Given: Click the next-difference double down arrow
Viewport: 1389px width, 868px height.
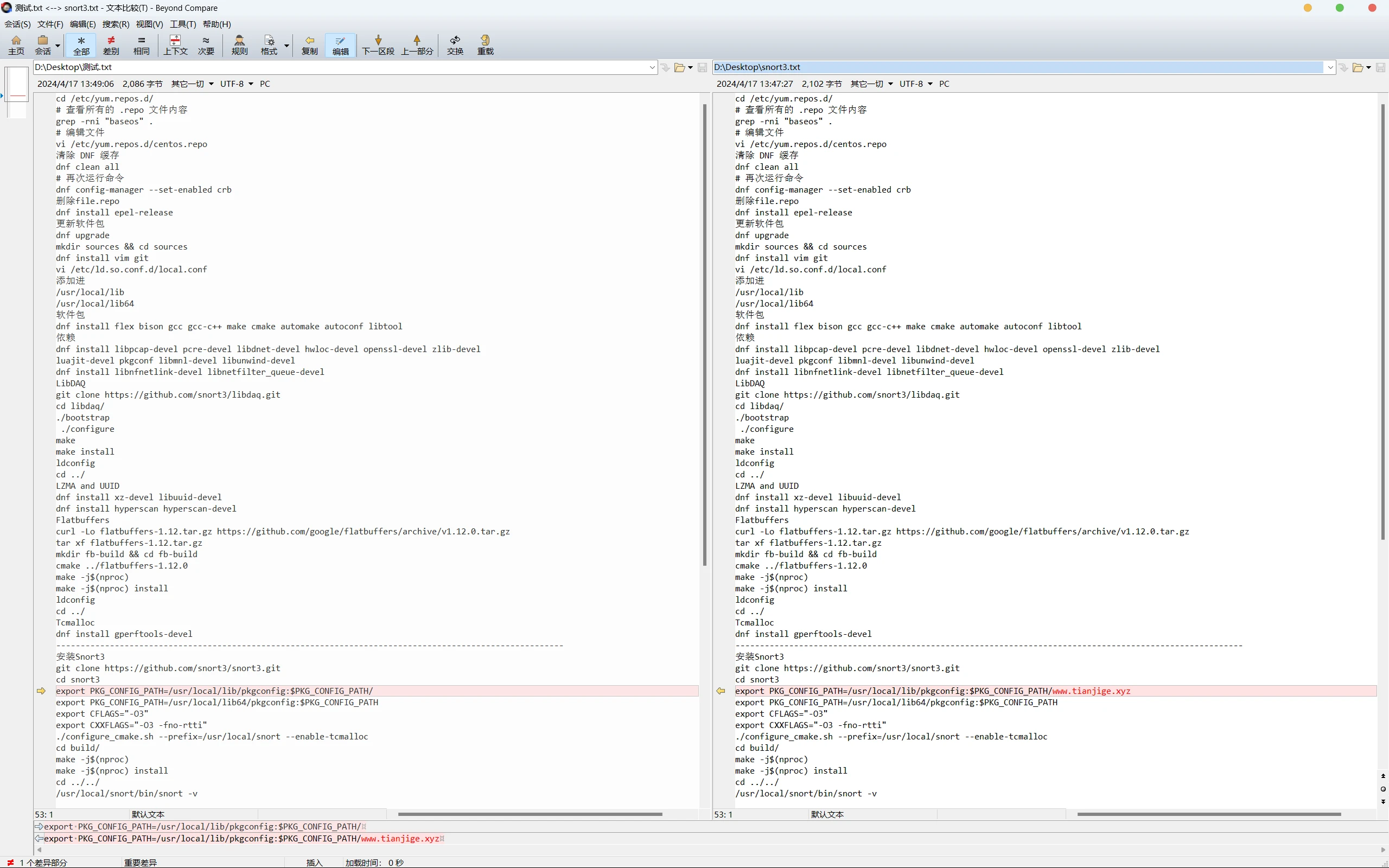Looking at the screenshot, I should pos(1383,801).
